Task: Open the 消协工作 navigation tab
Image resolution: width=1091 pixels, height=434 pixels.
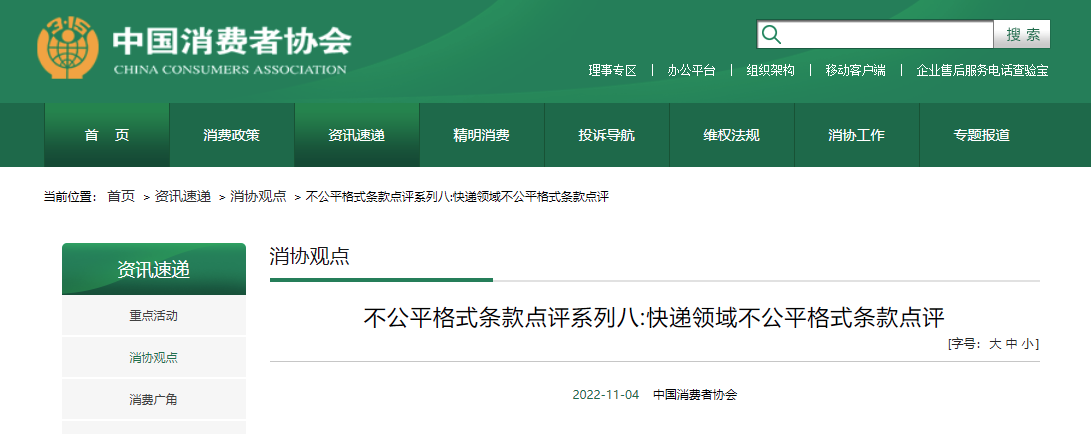Action: [x=857, y=135]
